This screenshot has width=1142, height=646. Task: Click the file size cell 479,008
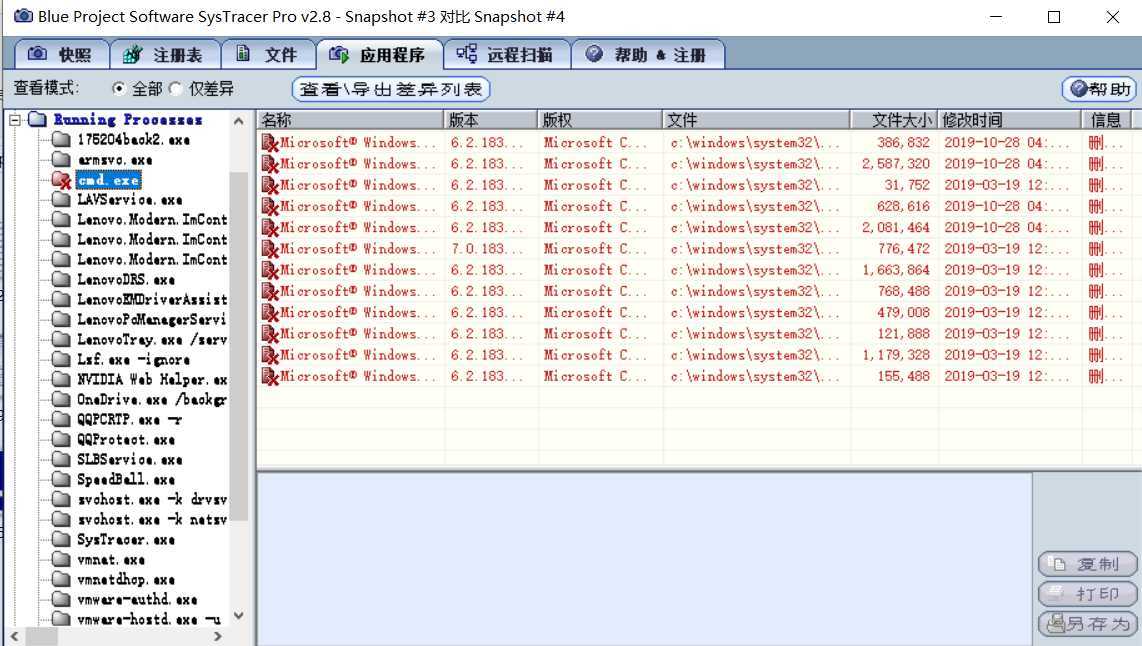[x=903, y=312]
